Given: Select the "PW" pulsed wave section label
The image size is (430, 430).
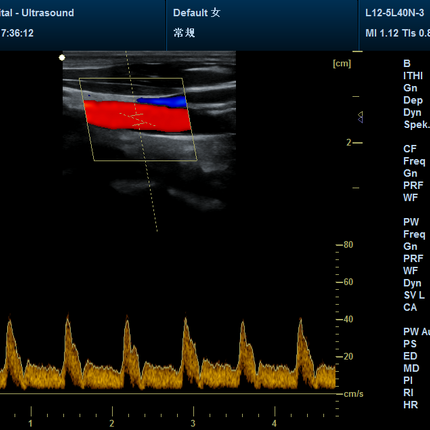Looking at the screenshot, I should click(411, 222).
